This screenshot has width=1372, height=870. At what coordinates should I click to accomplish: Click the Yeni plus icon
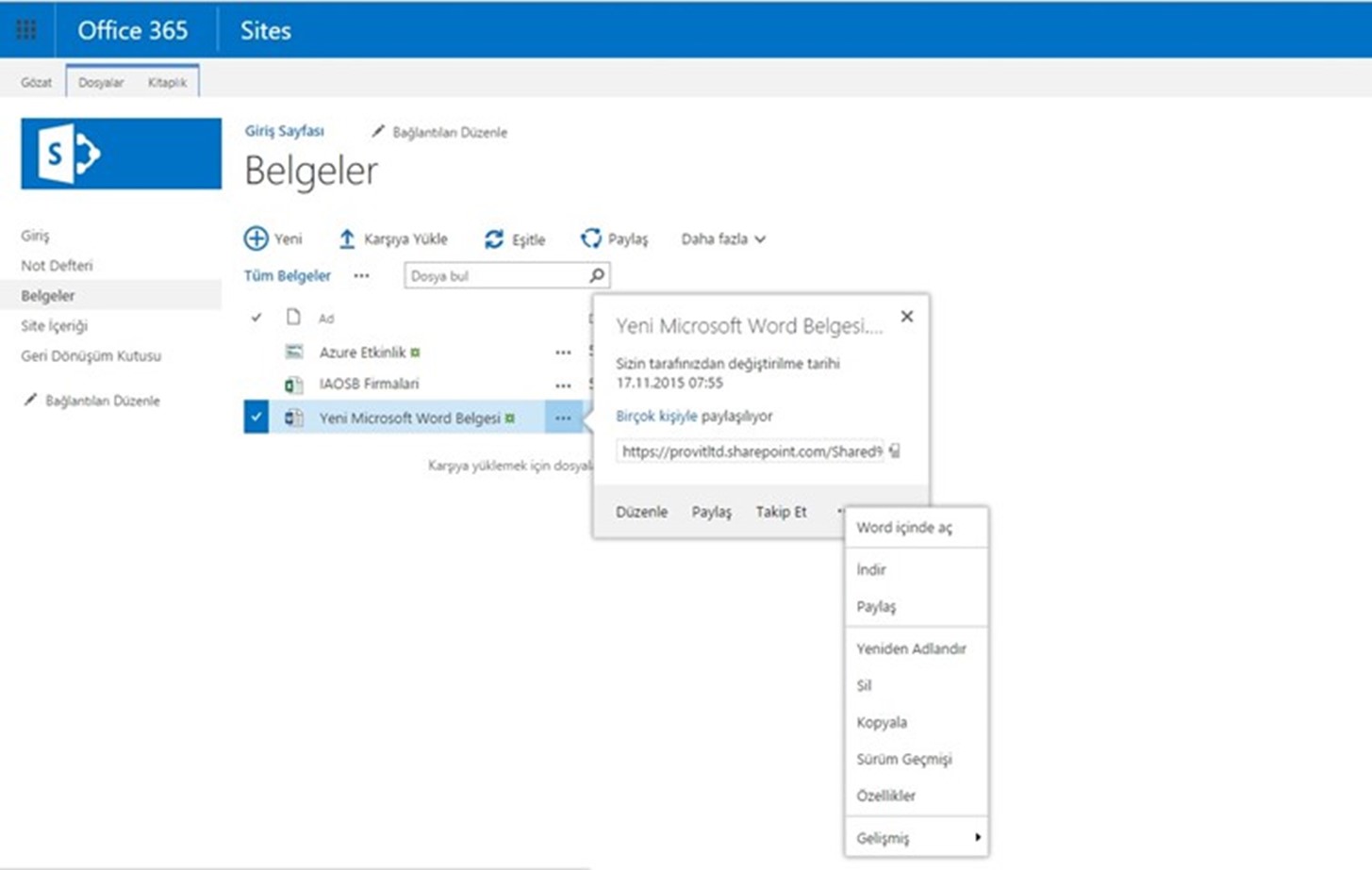point(256,238)
